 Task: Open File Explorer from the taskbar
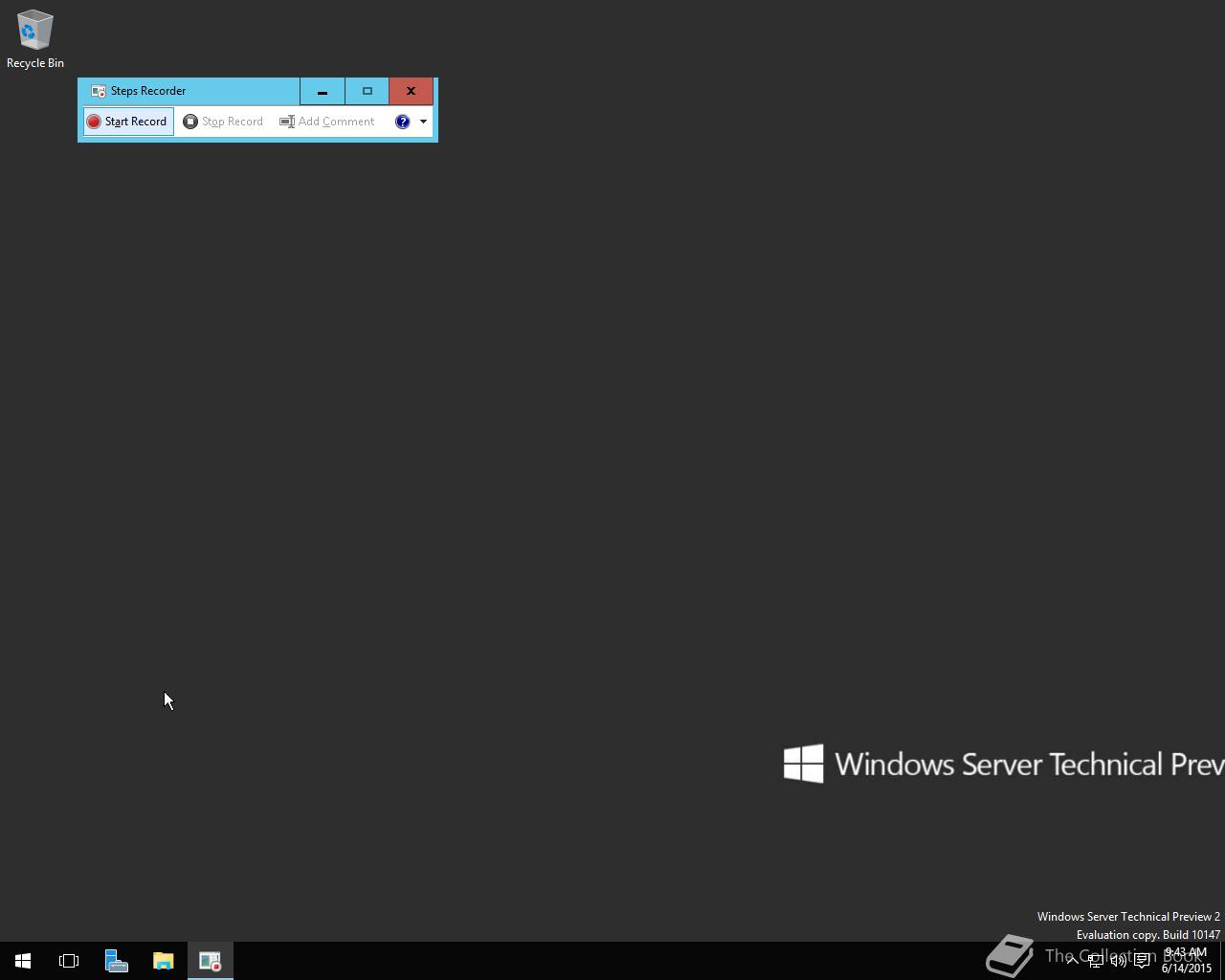(163, 961)
